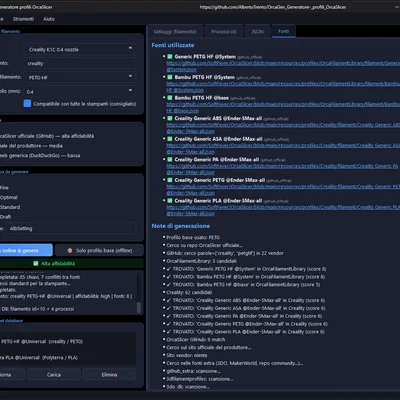Click the green check icon by Creality Generic PLA

(x=170, y=201)
